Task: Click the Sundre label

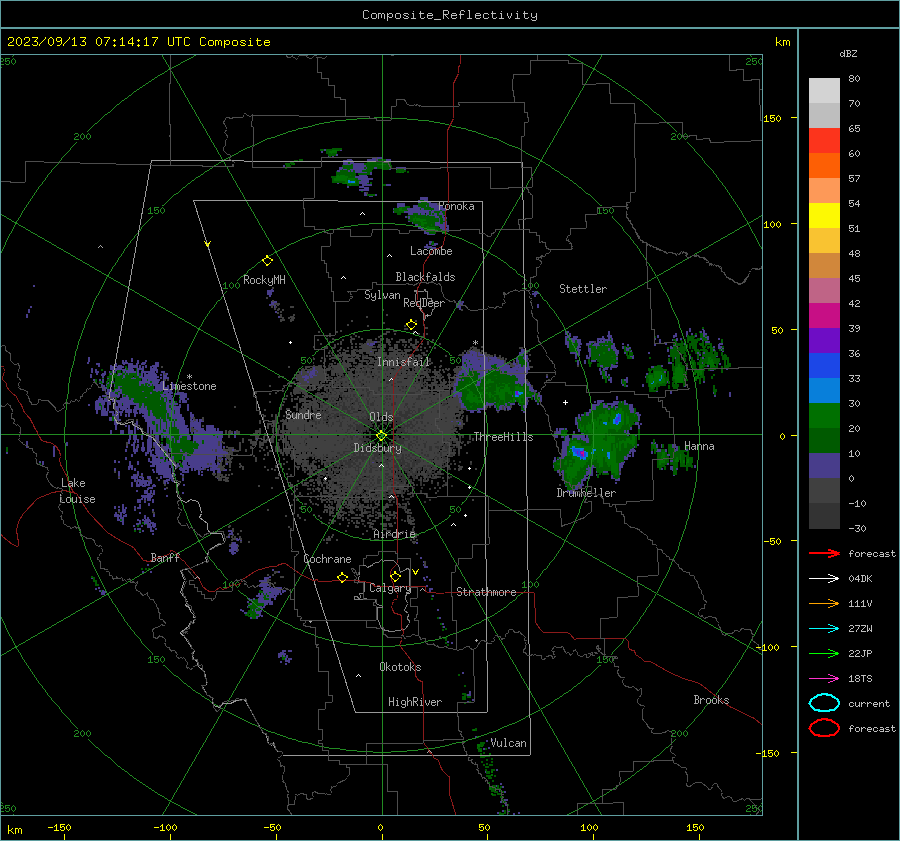Action: coord(303,414)
